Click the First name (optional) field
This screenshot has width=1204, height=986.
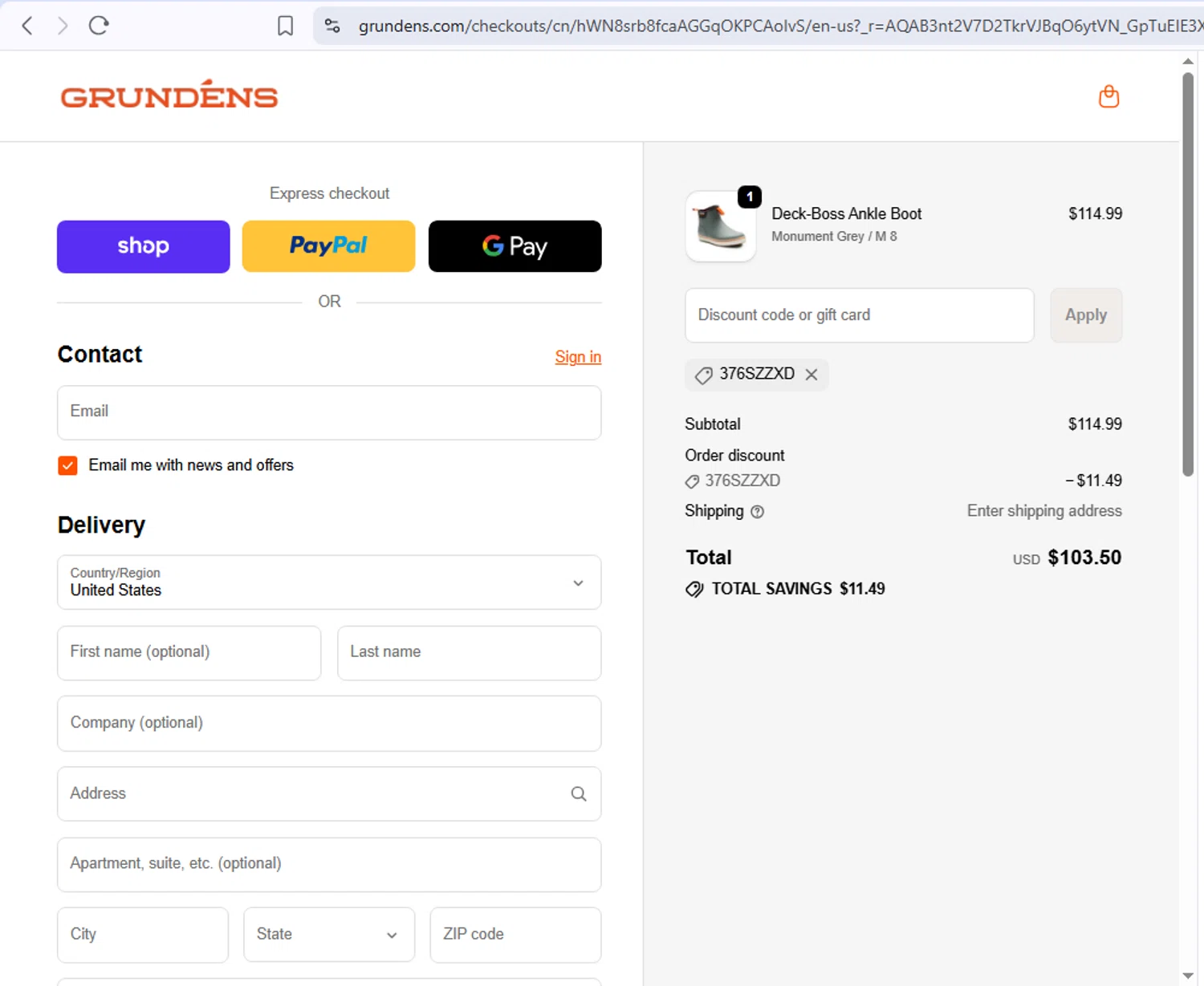(189, 653)
